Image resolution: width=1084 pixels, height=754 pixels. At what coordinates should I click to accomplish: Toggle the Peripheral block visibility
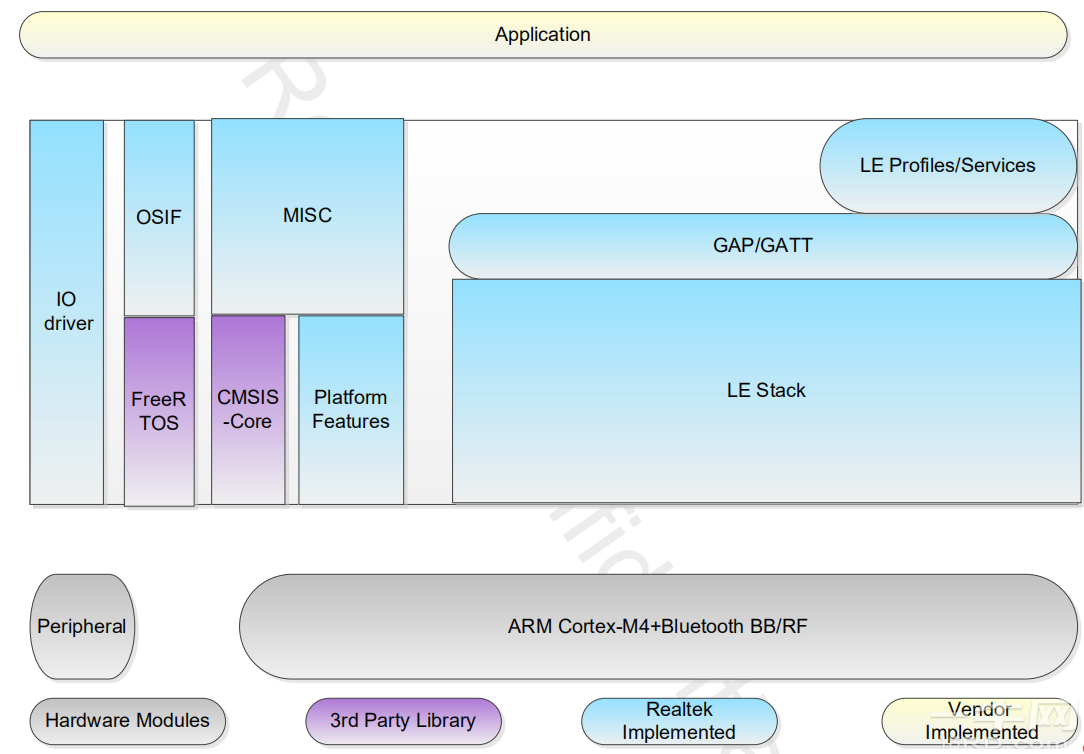[82, 627]
